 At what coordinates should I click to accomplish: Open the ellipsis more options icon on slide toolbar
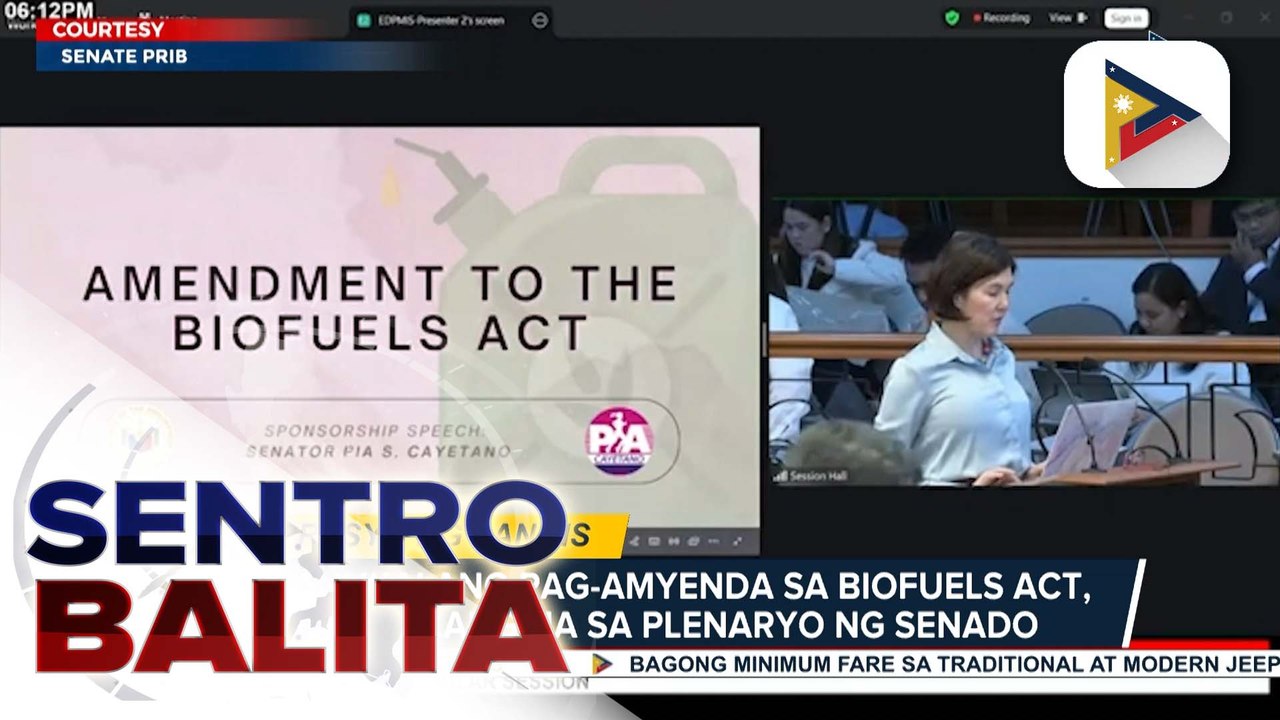coord(715,541)
